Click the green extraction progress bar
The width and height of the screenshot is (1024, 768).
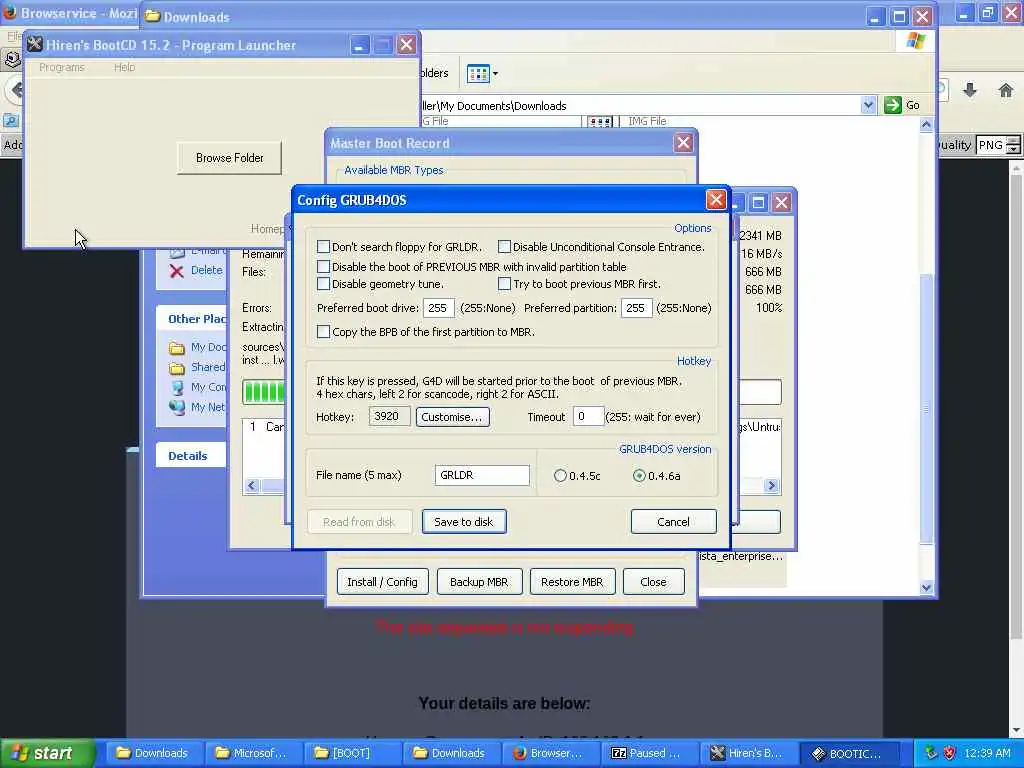click(x=264, y=392)
